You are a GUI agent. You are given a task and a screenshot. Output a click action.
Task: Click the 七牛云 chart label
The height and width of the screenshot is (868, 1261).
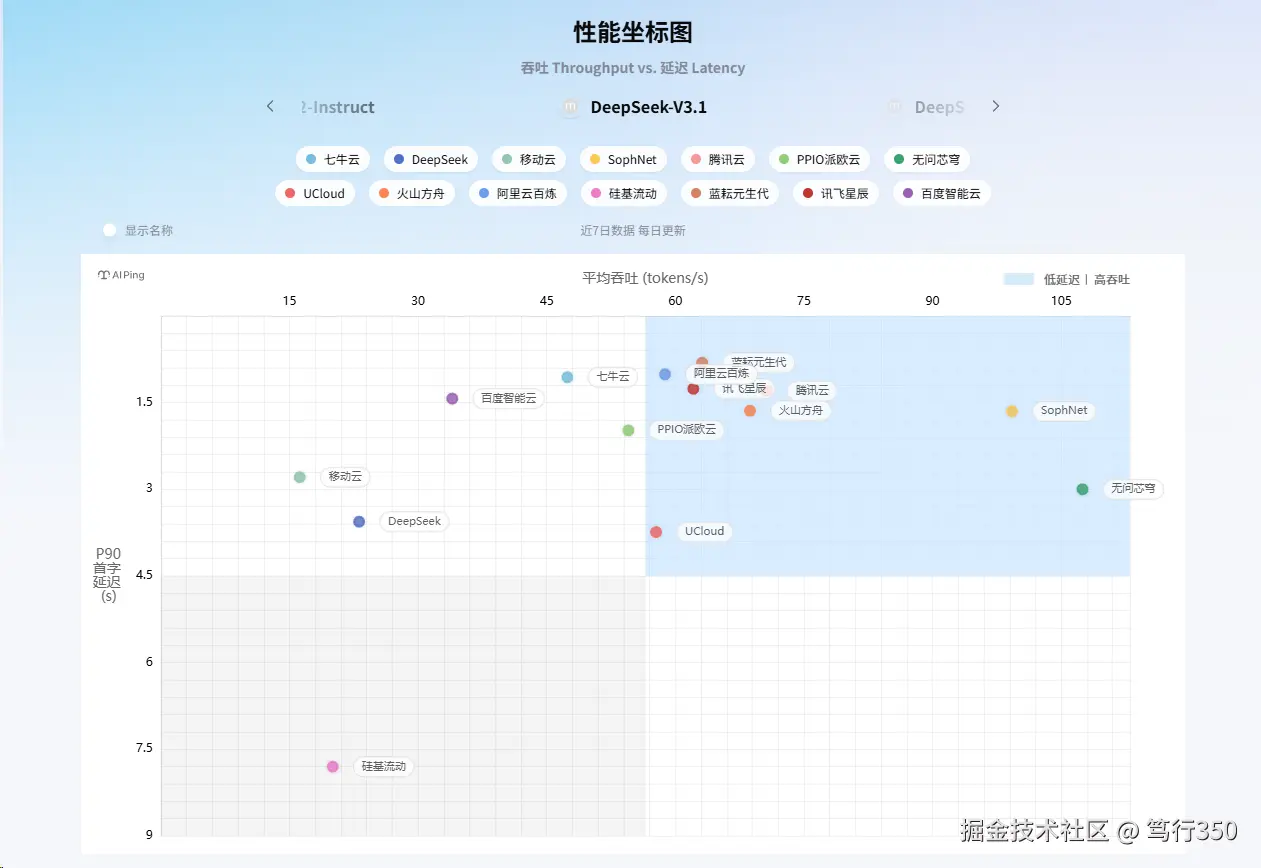click(x=613, y=377)
